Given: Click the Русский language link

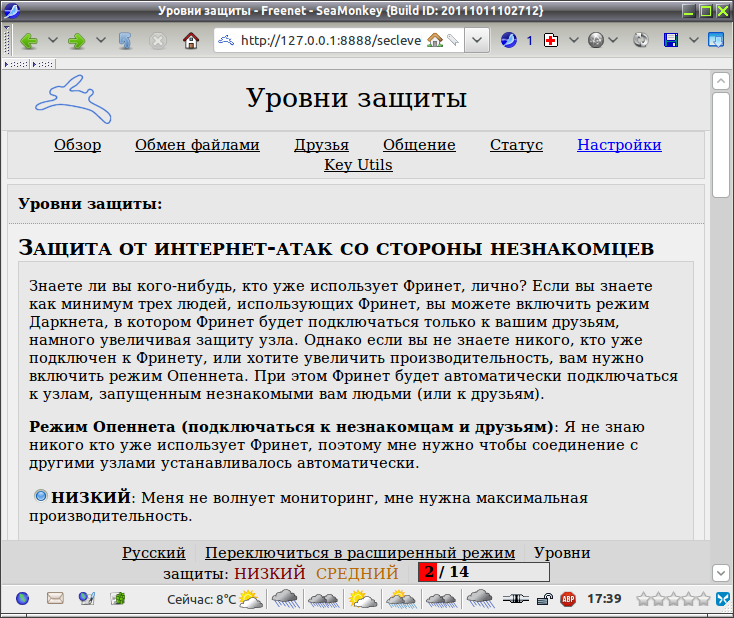Looking at the screenshot, I should point(154,553).
